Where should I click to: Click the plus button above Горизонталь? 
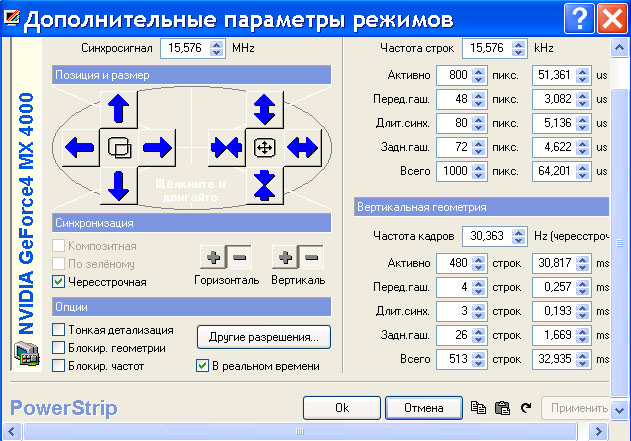tap(212, 258)
